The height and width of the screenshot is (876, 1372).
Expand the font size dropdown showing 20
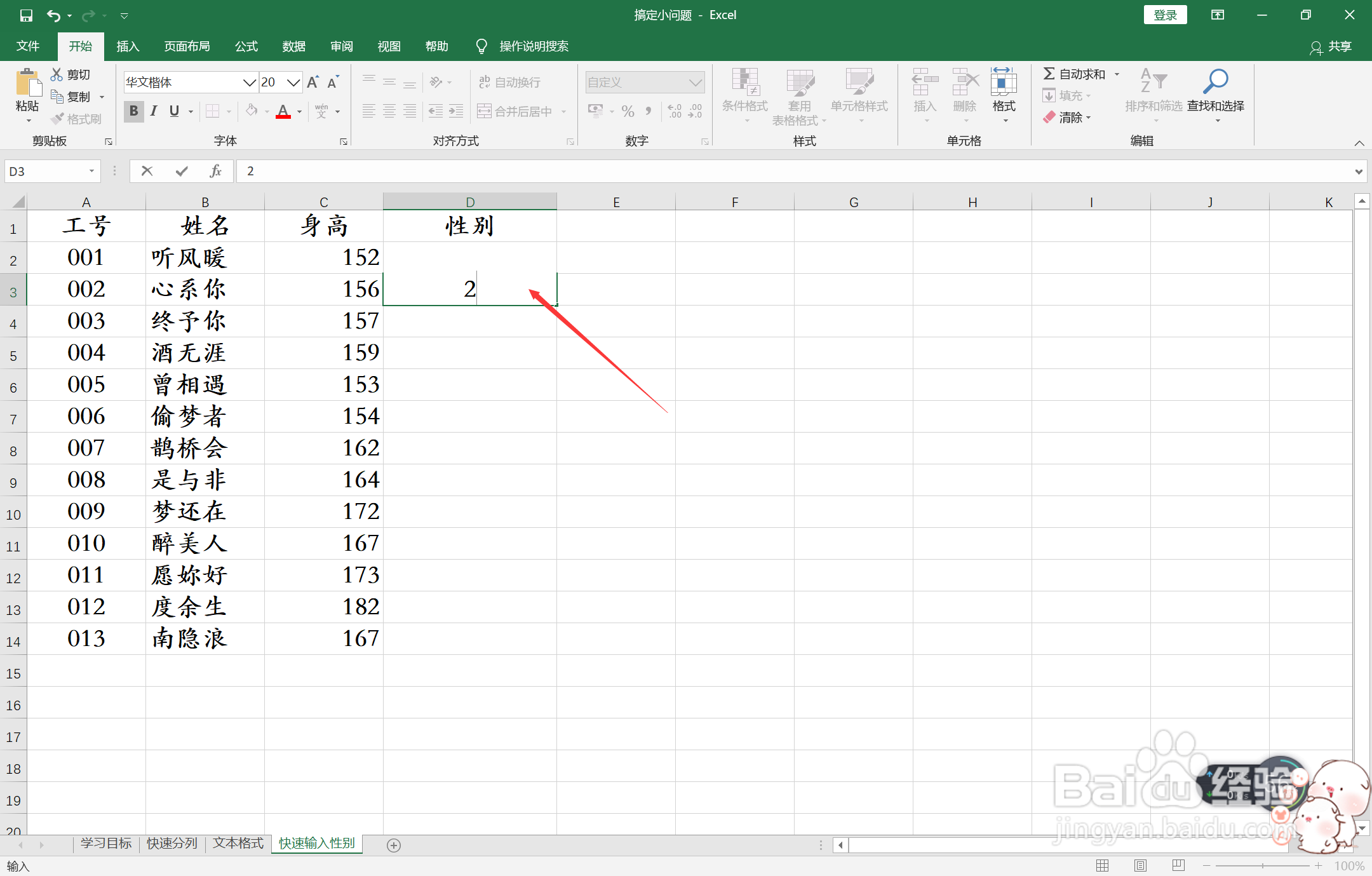tap(293, 82)
